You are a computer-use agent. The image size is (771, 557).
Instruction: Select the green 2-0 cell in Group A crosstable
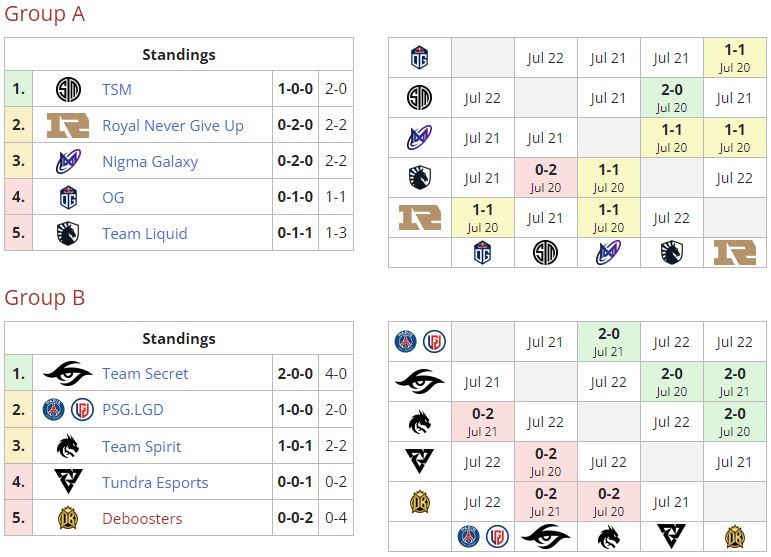[x=671, y=98]
